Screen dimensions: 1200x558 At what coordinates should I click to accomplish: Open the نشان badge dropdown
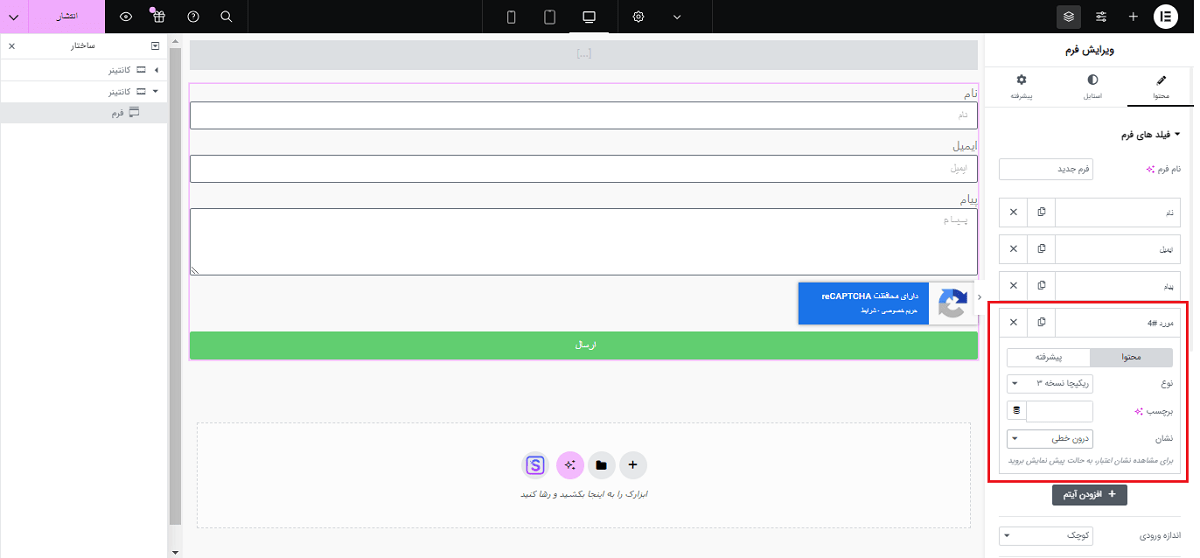point(1050,438)
